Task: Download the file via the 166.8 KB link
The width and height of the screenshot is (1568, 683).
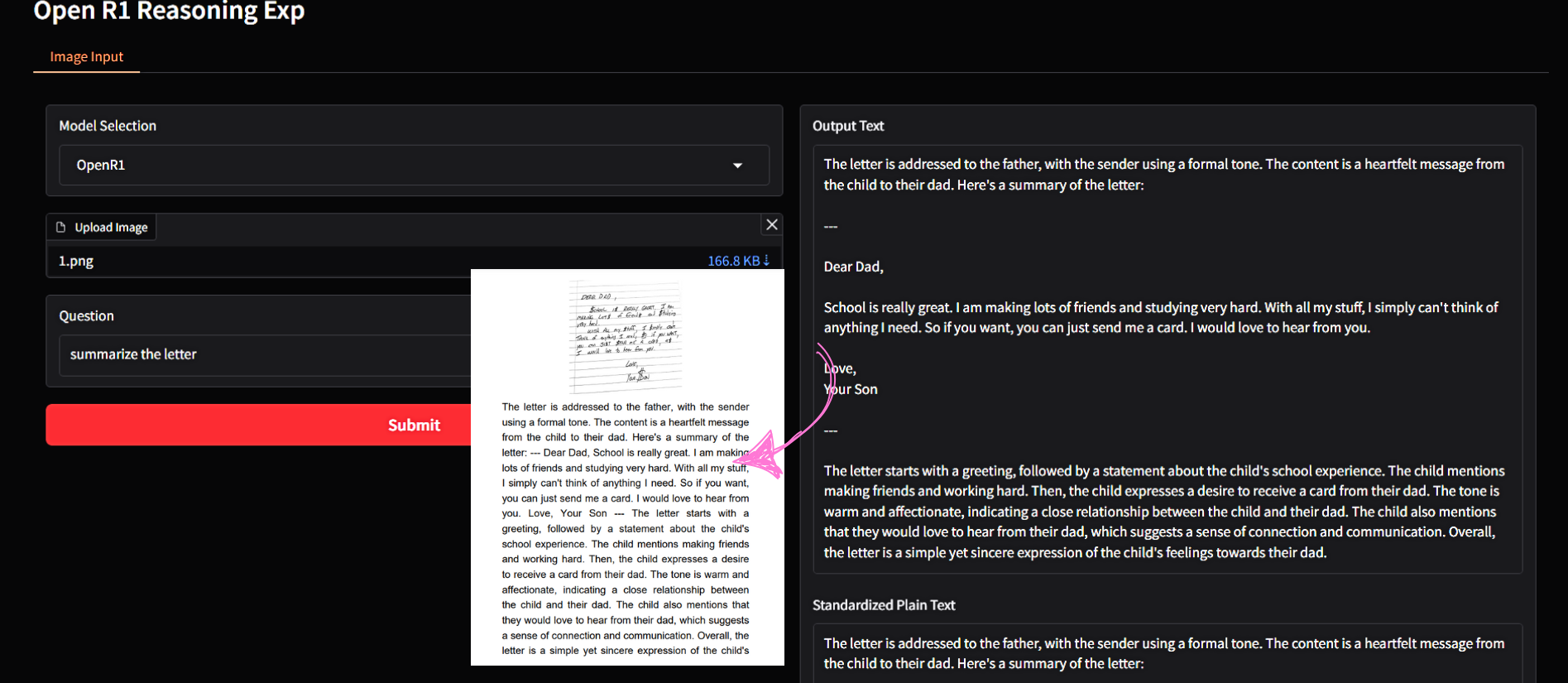Action: [x=733, y=261]
